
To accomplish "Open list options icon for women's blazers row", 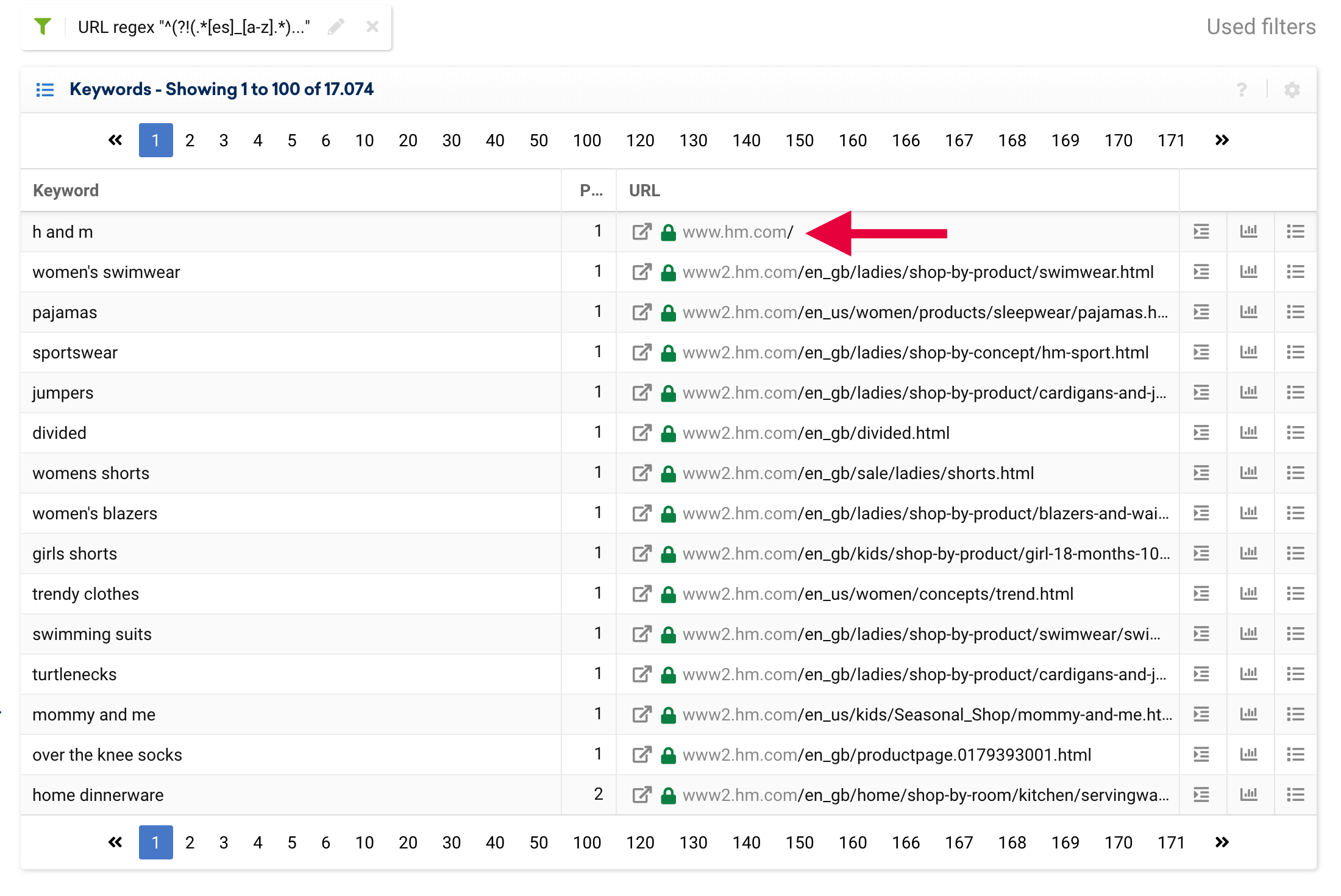I will (1296, 513).
